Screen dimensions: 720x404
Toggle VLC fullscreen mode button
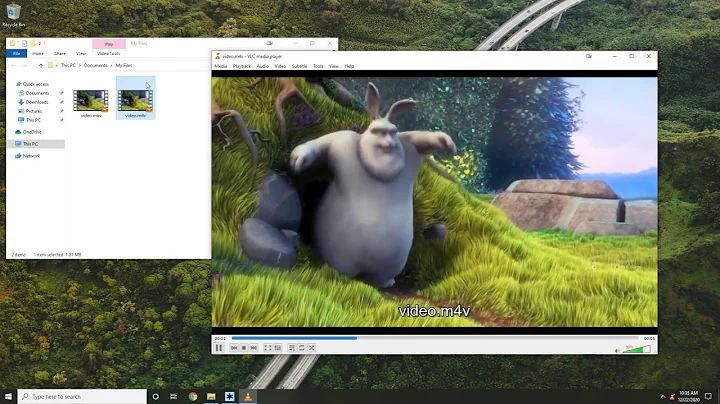268,348
